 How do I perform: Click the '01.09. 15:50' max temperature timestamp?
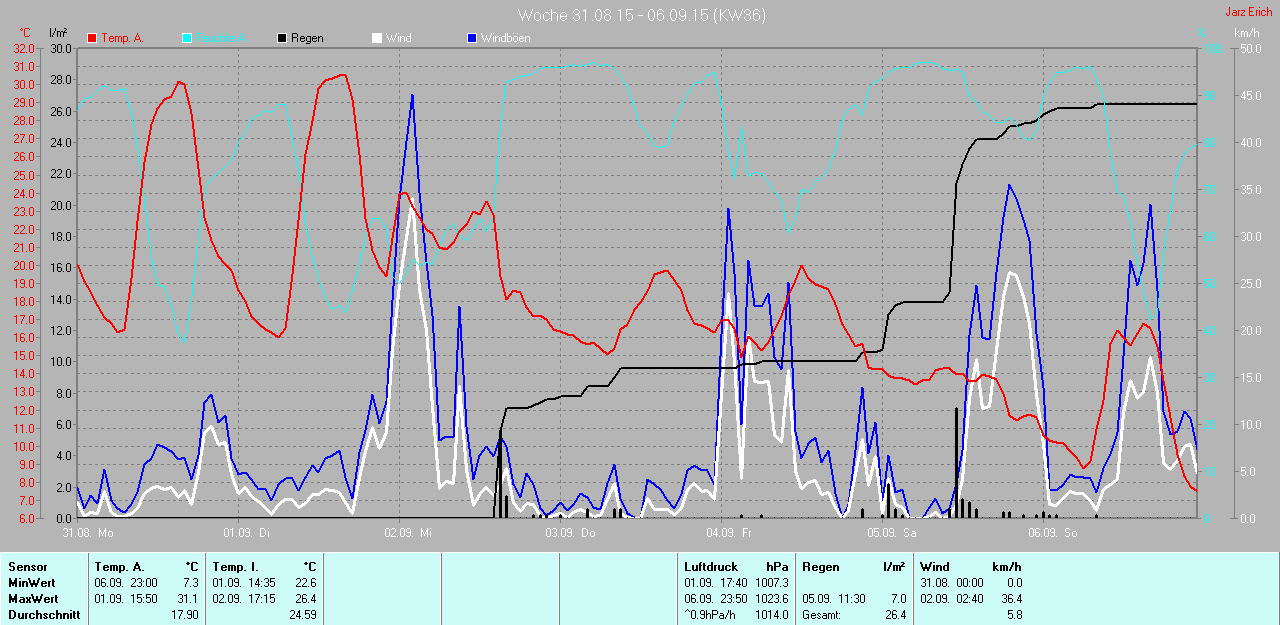click(125, 599)
